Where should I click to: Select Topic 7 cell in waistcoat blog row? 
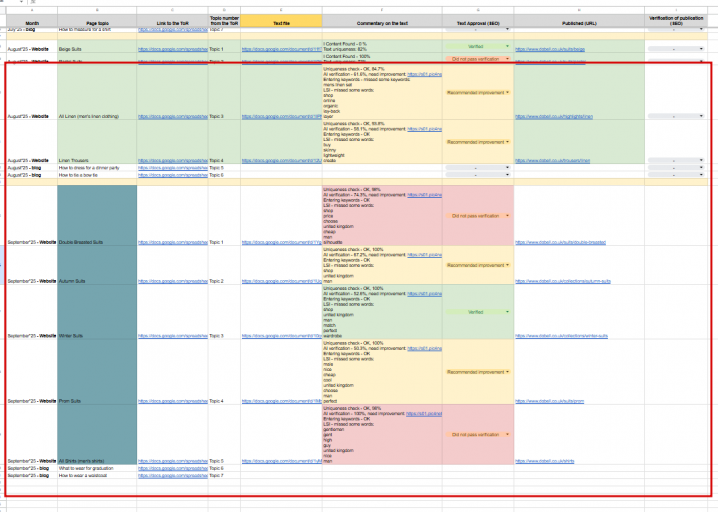tap(224, 476)
